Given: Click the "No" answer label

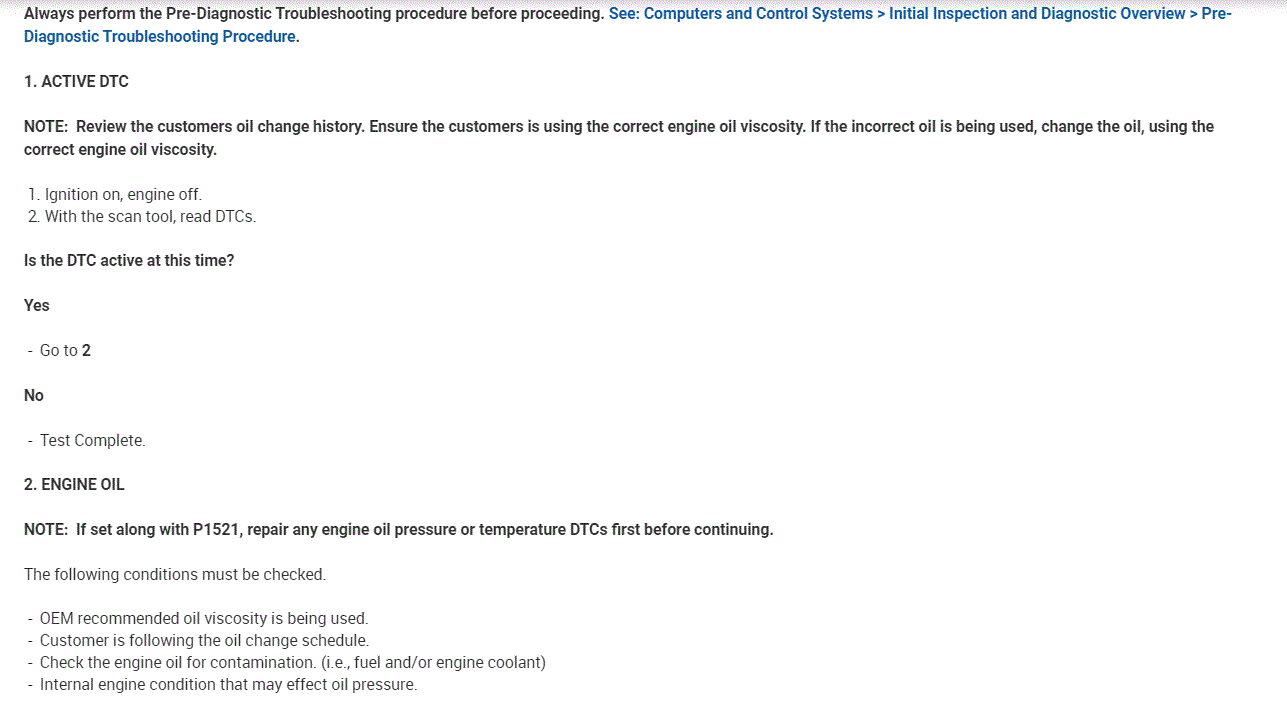Looking at the screenshot, I should [34, 395].
